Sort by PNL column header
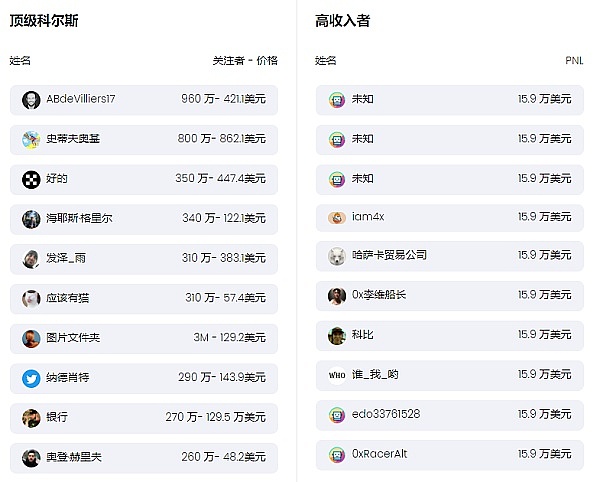 tap(574, 61)
